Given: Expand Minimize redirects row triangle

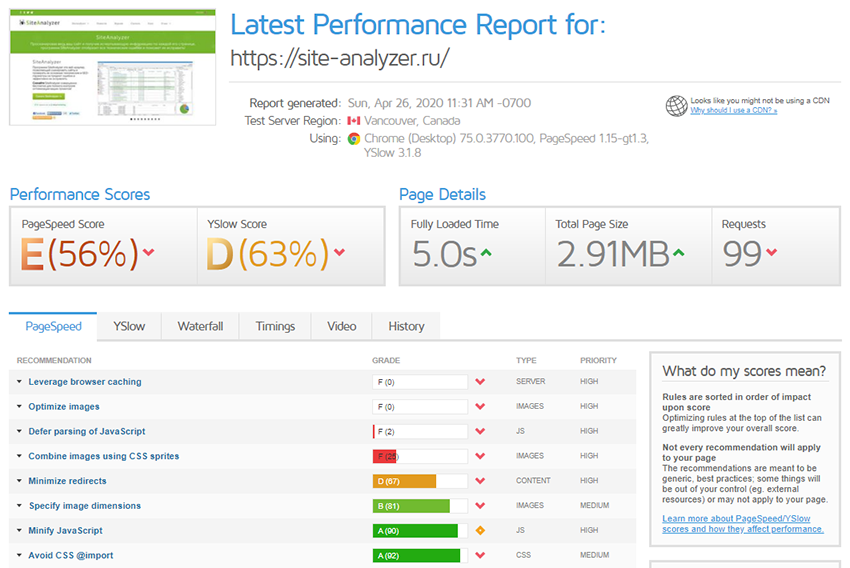Looking at the screenshot, I should click(x=19, y=481).
